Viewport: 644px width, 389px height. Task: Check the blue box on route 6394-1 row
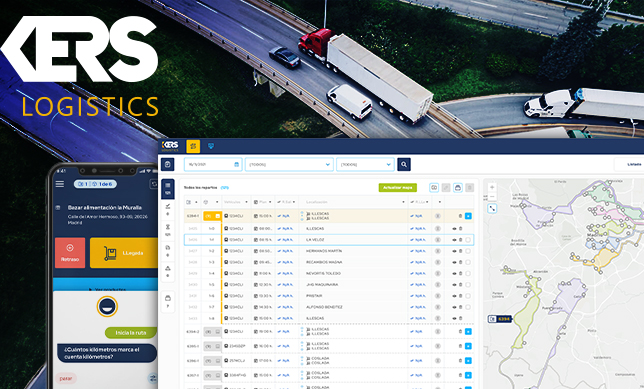click(468, 216)
